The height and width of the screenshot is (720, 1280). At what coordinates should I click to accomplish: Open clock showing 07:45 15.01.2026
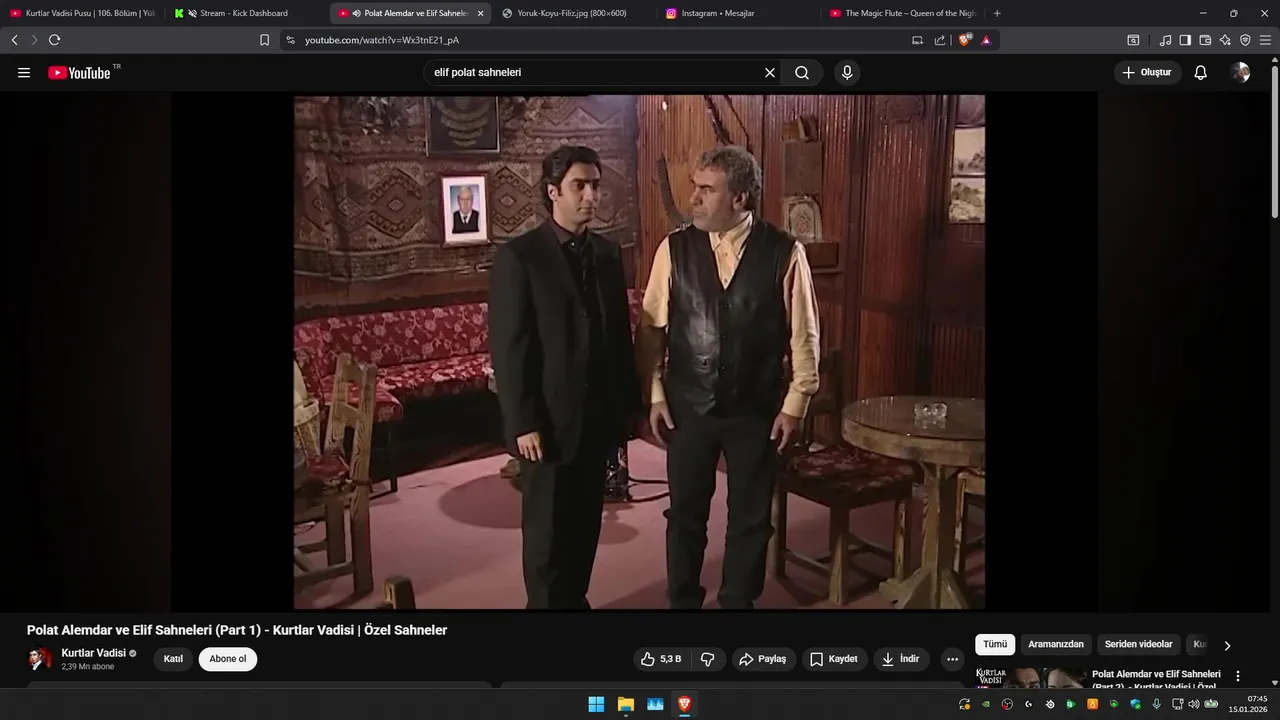coord(1250,704)
